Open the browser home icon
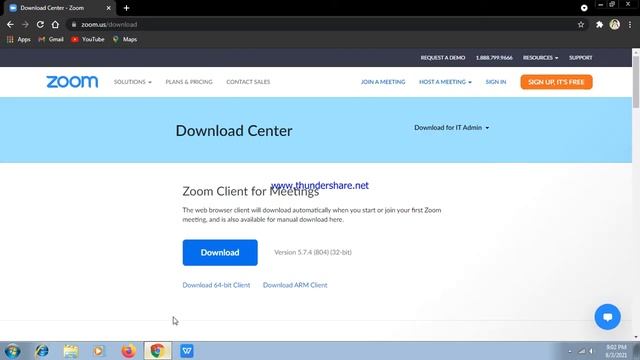 (55, 24)
